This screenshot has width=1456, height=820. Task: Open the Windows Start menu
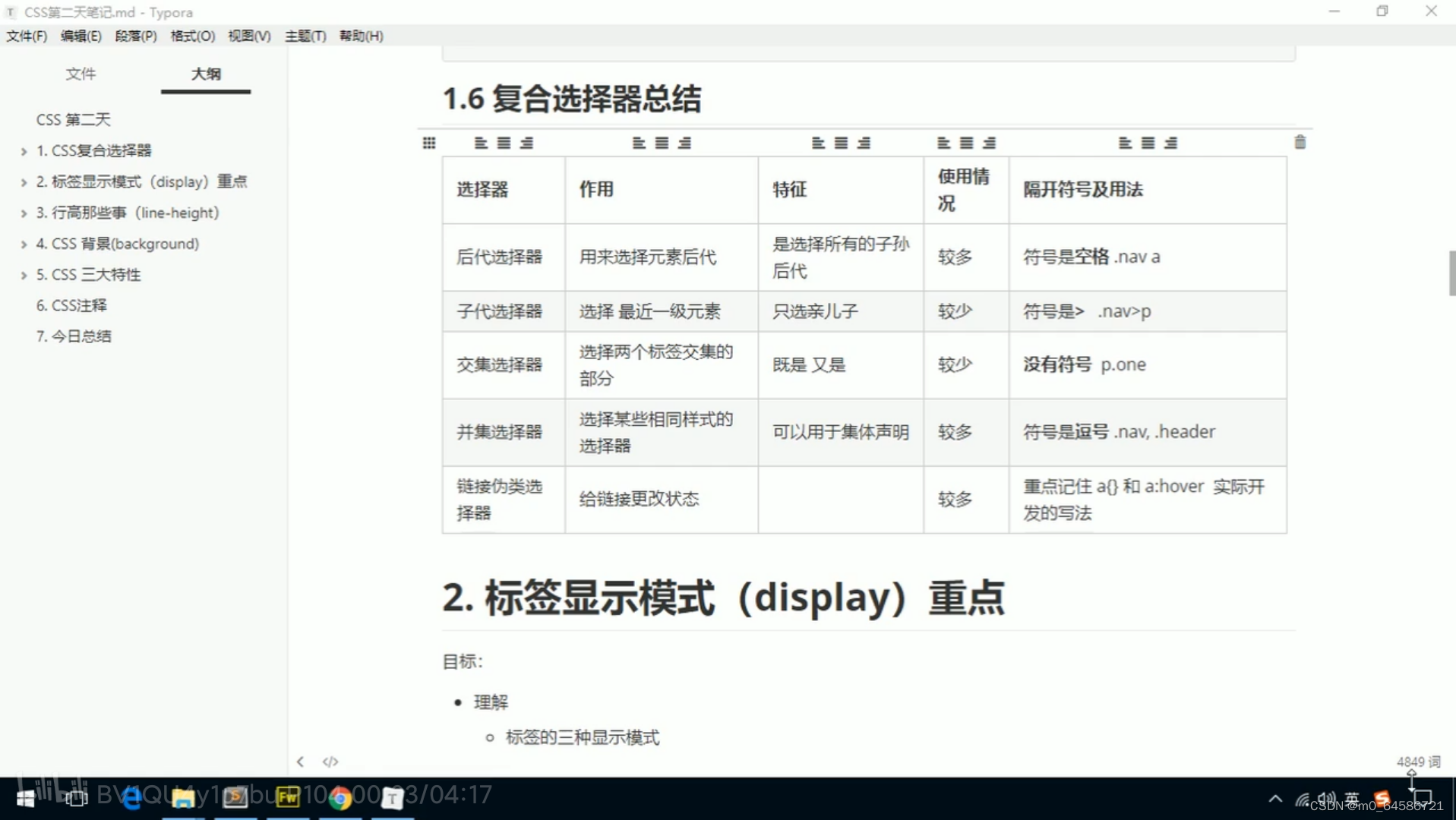pos(25,798)
